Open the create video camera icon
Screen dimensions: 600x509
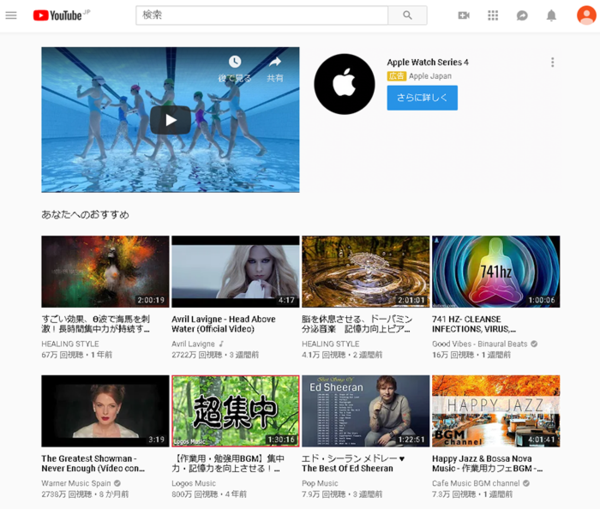pyautogui.click(x=464, y=15)
